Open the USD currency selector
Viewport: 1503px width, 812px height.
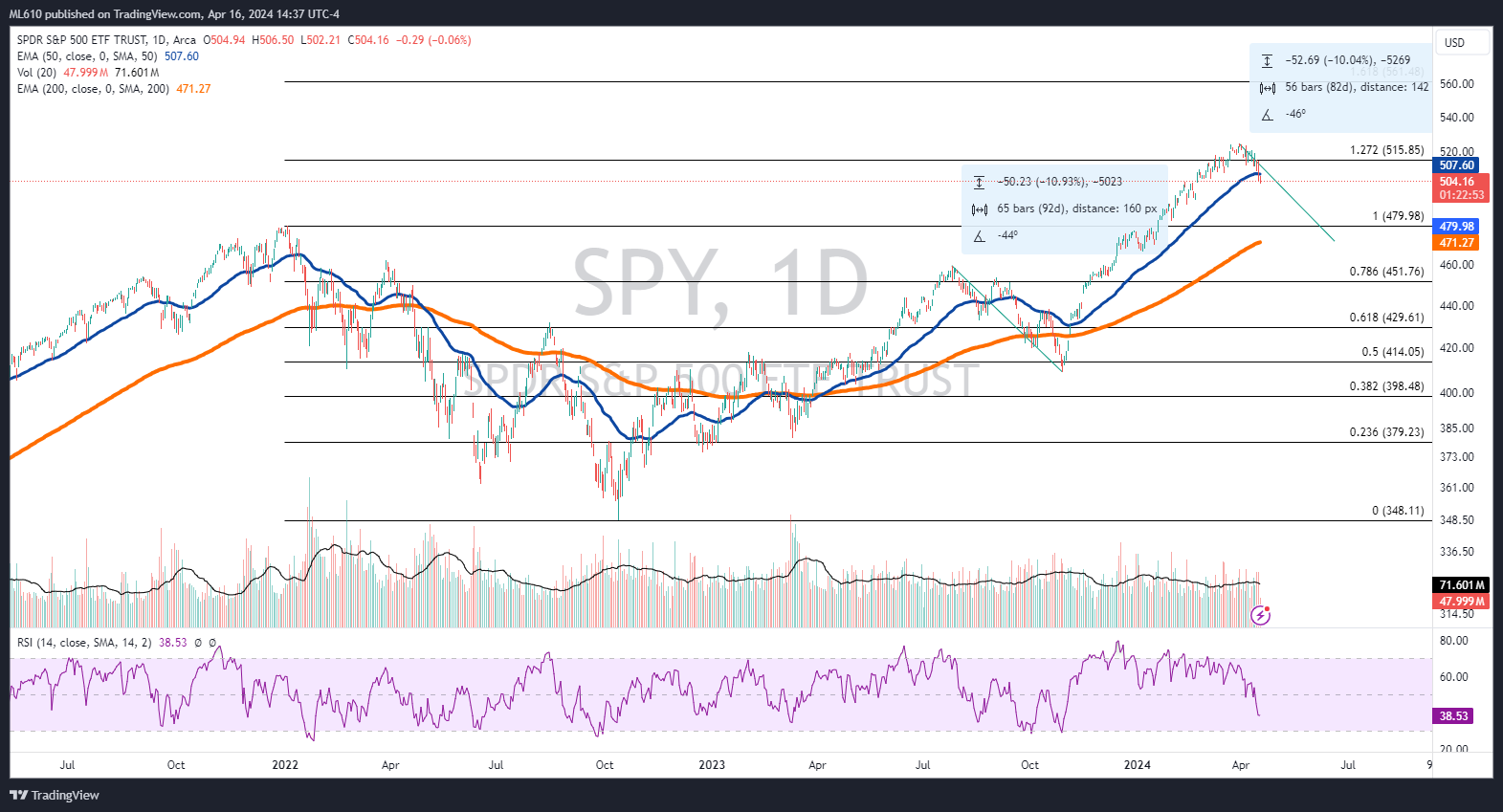point(1462,42)
